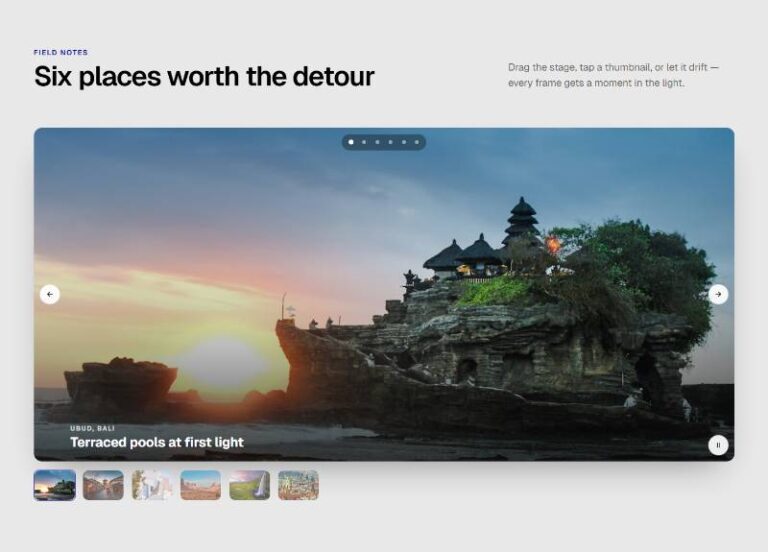Viewport: 768px width, 552px height.
Task: Click the 'Drag the stage' description text
Action: (x=613, y=75)
